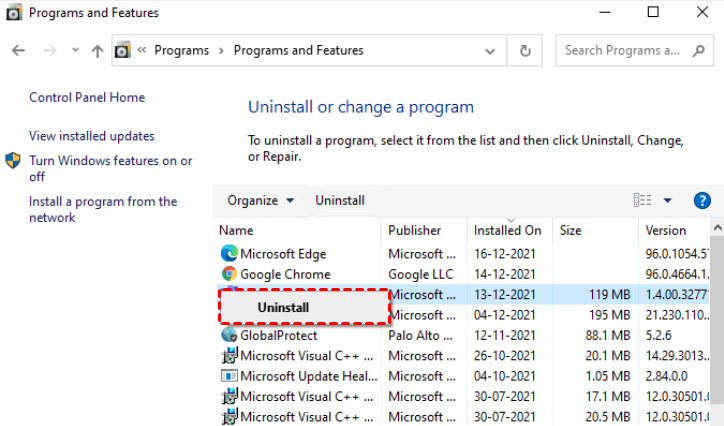Go up one level with Up arrow

(97, 51)
